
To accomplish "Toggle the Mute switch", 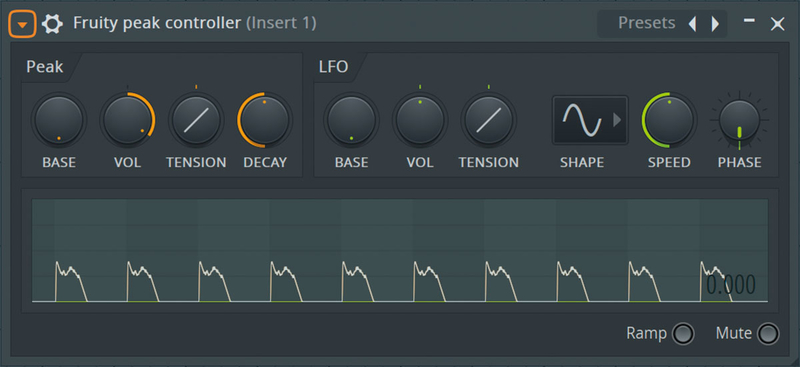I will 768,334.
